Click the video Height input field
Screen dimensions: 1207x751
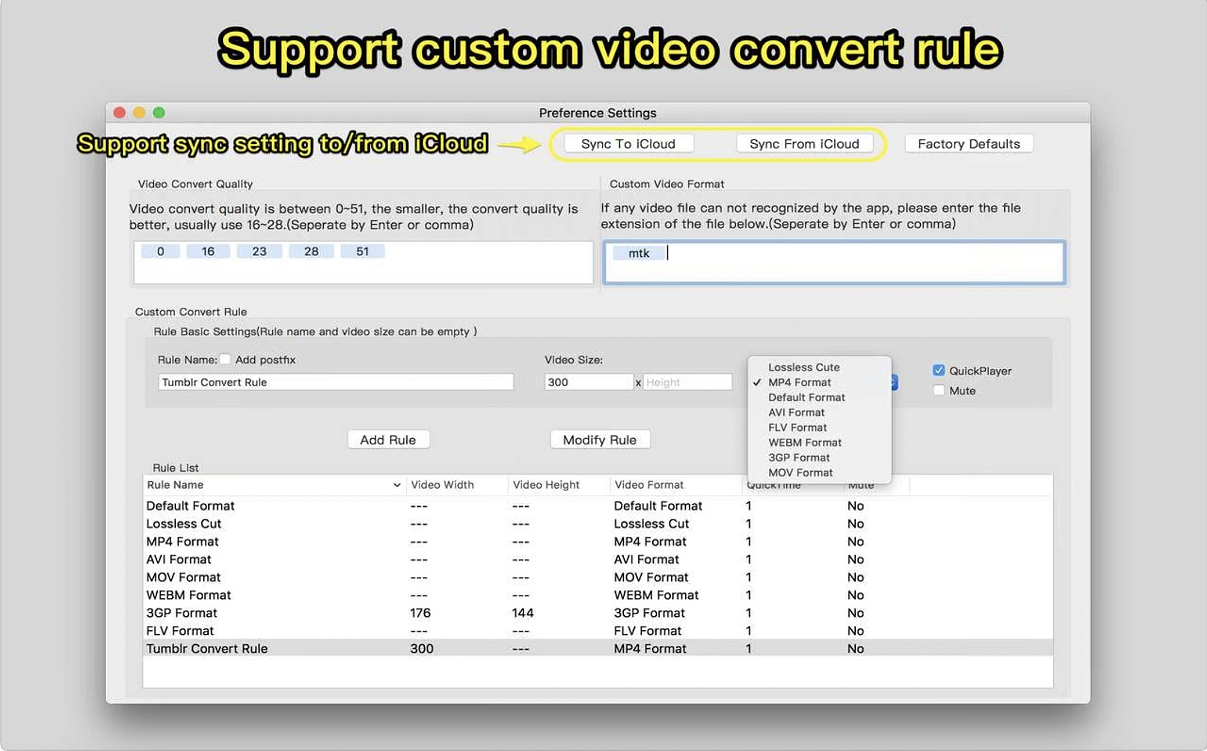[687, 382]
